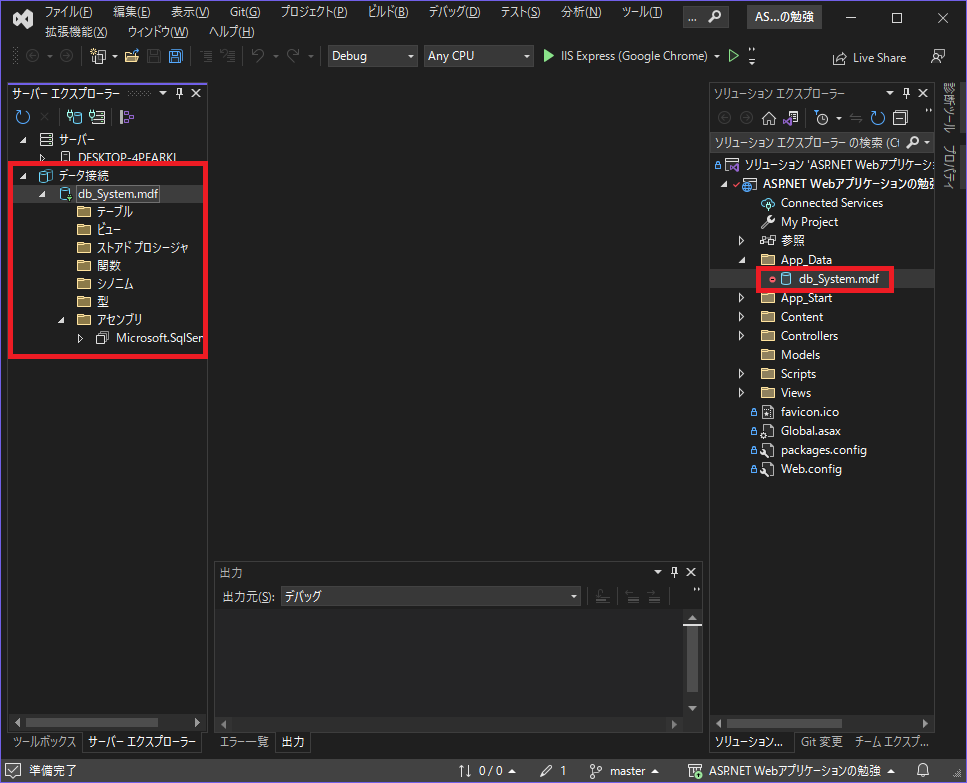
Task: Click the Redo arrow icon
Action: coord(294,56)
